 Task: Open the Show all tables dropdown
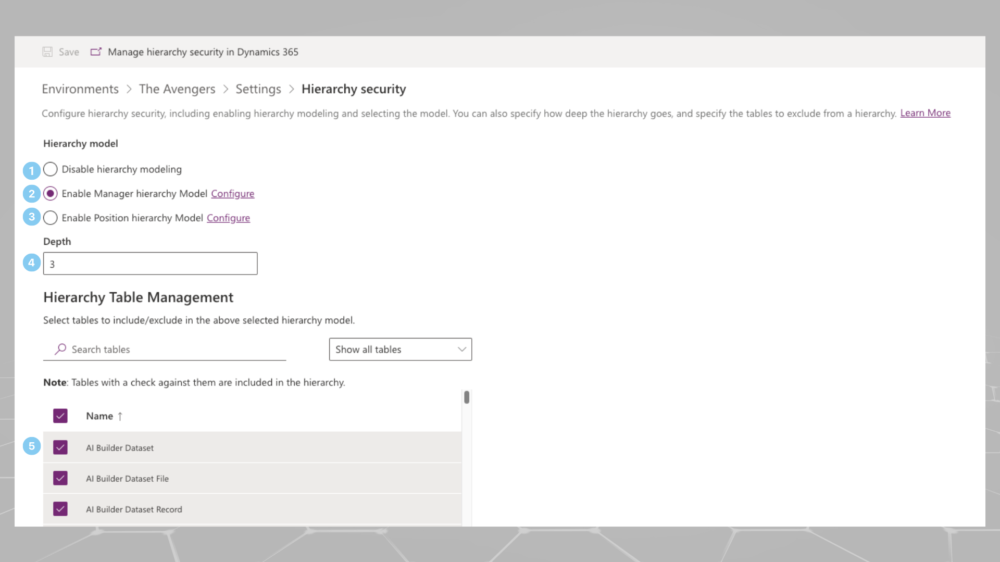click(x=401, y=349)
